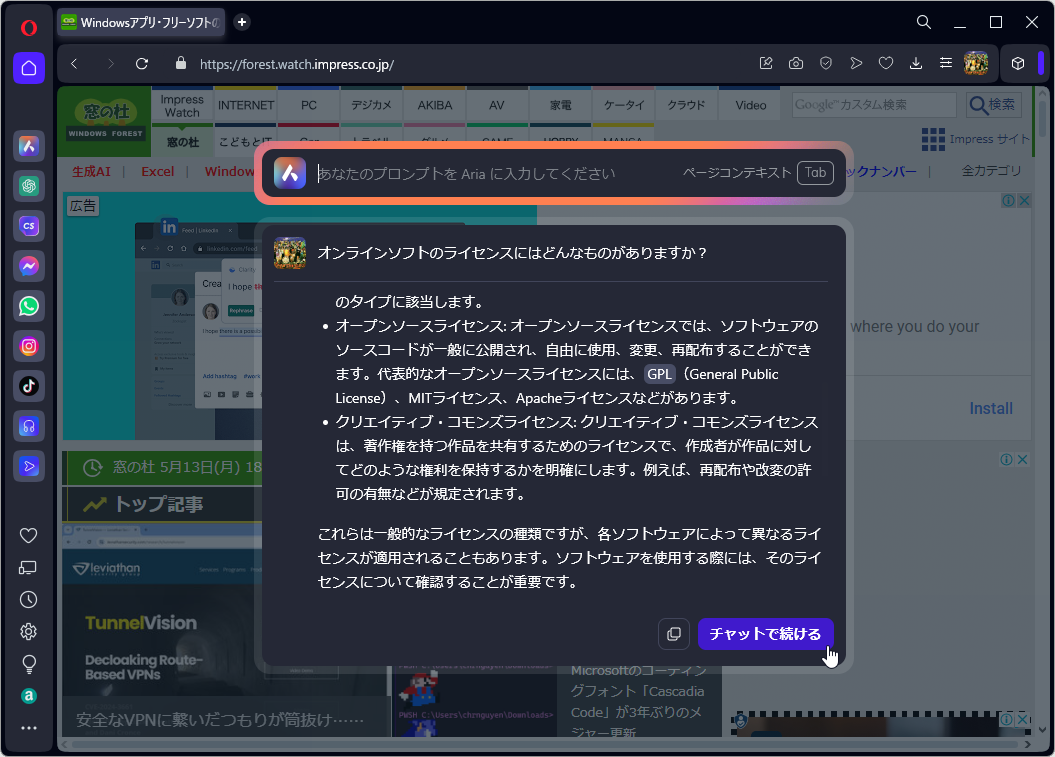1055x757 pixels.
Task: Open Facebook Messenger in the sidebar
Action: coord(29,266)
